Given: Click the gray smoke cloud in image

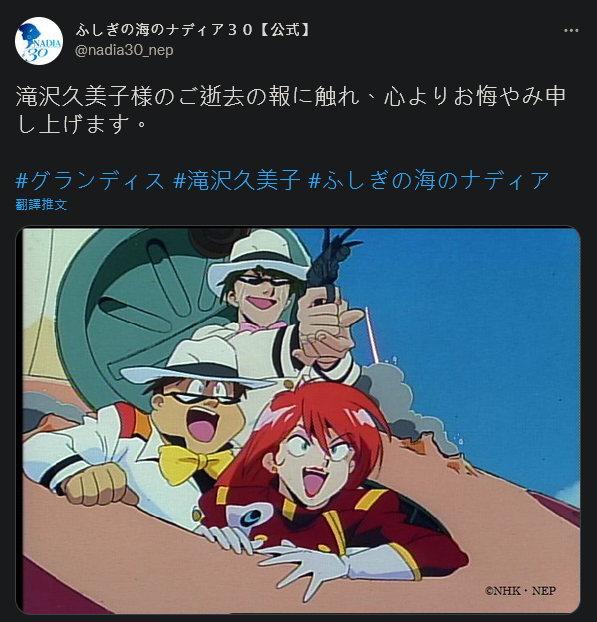Looking at the screenshot, I should (x=401, y=405).
